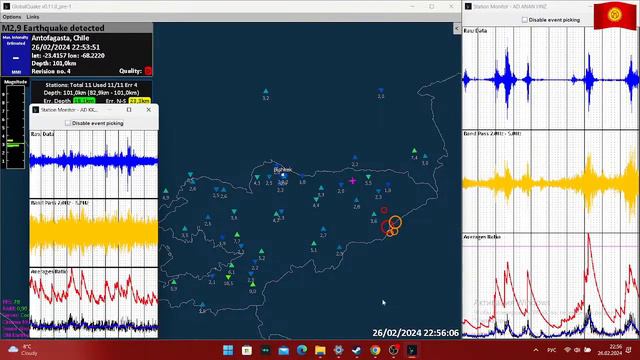Click the green Err. Depth value
Screen dimensions: 640x360
84,101
